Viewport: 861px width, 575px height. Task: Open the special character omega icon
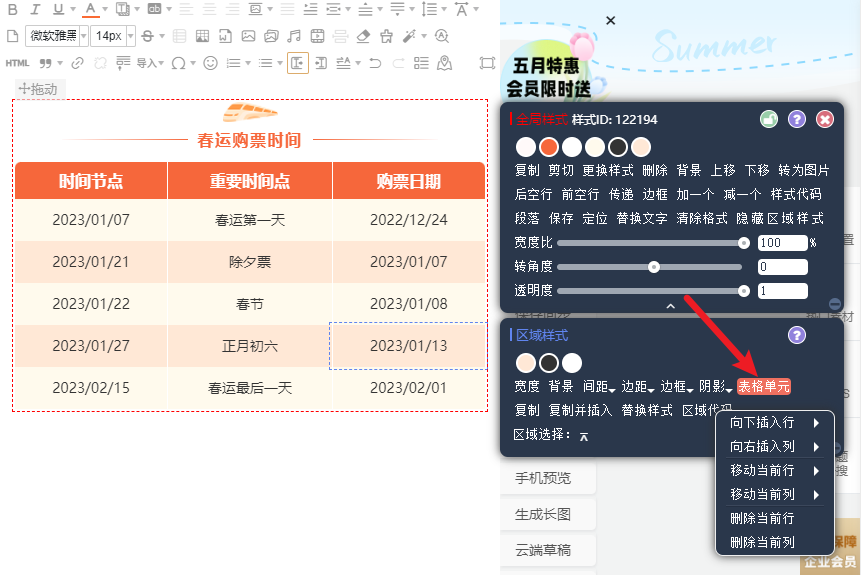[x=178, y=63]
